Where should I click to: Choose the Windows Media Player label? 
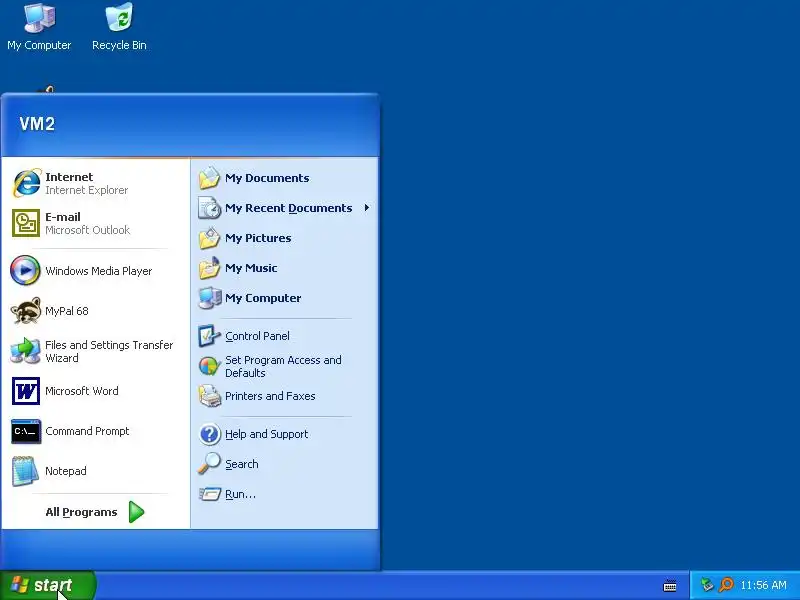pos(98,271)
